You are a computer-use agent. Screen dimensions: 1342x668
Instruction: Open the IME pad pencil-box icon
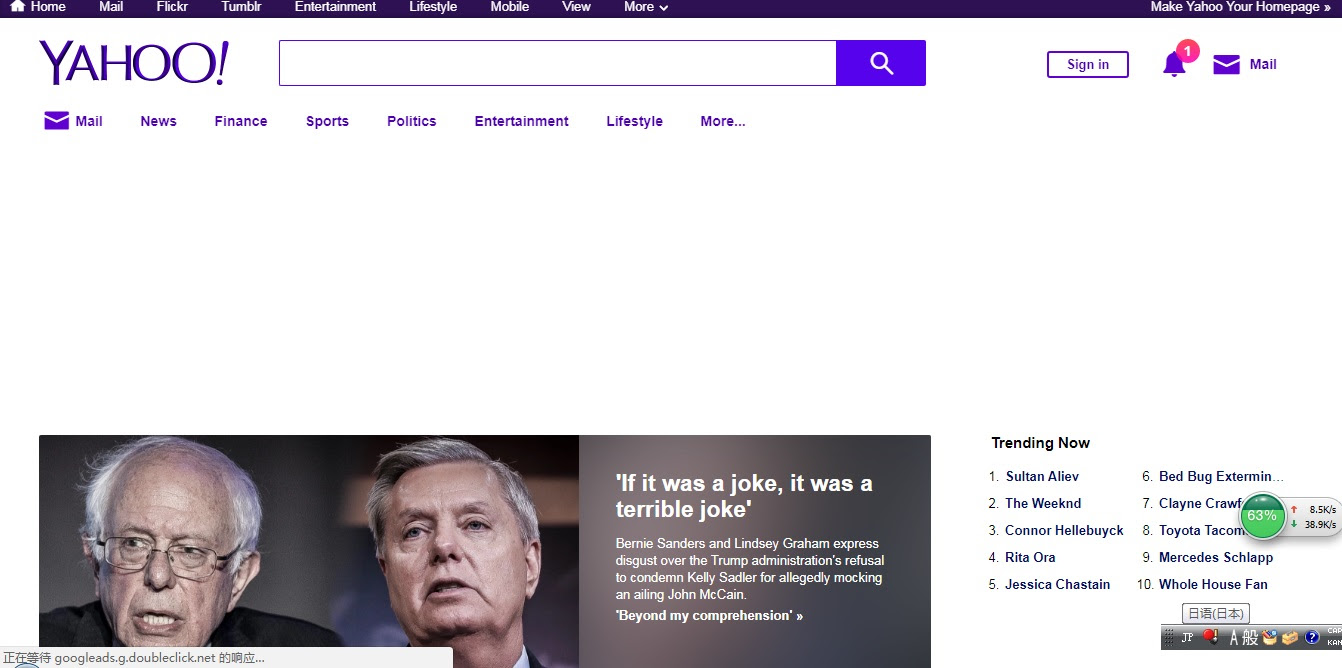coord(1269,637)
